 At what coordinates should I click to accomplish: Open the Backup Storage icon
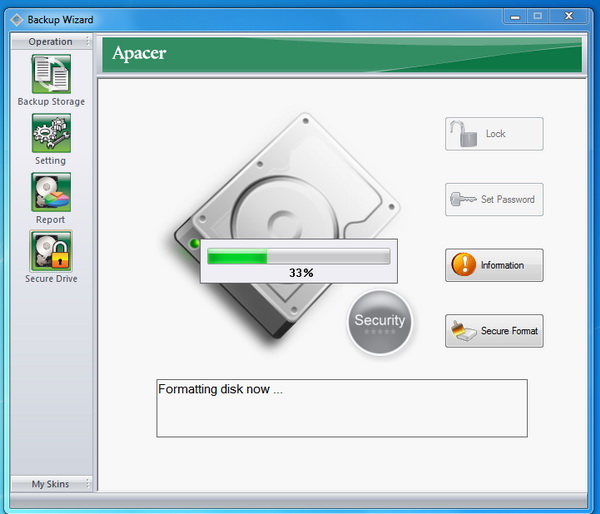(51, 74)
